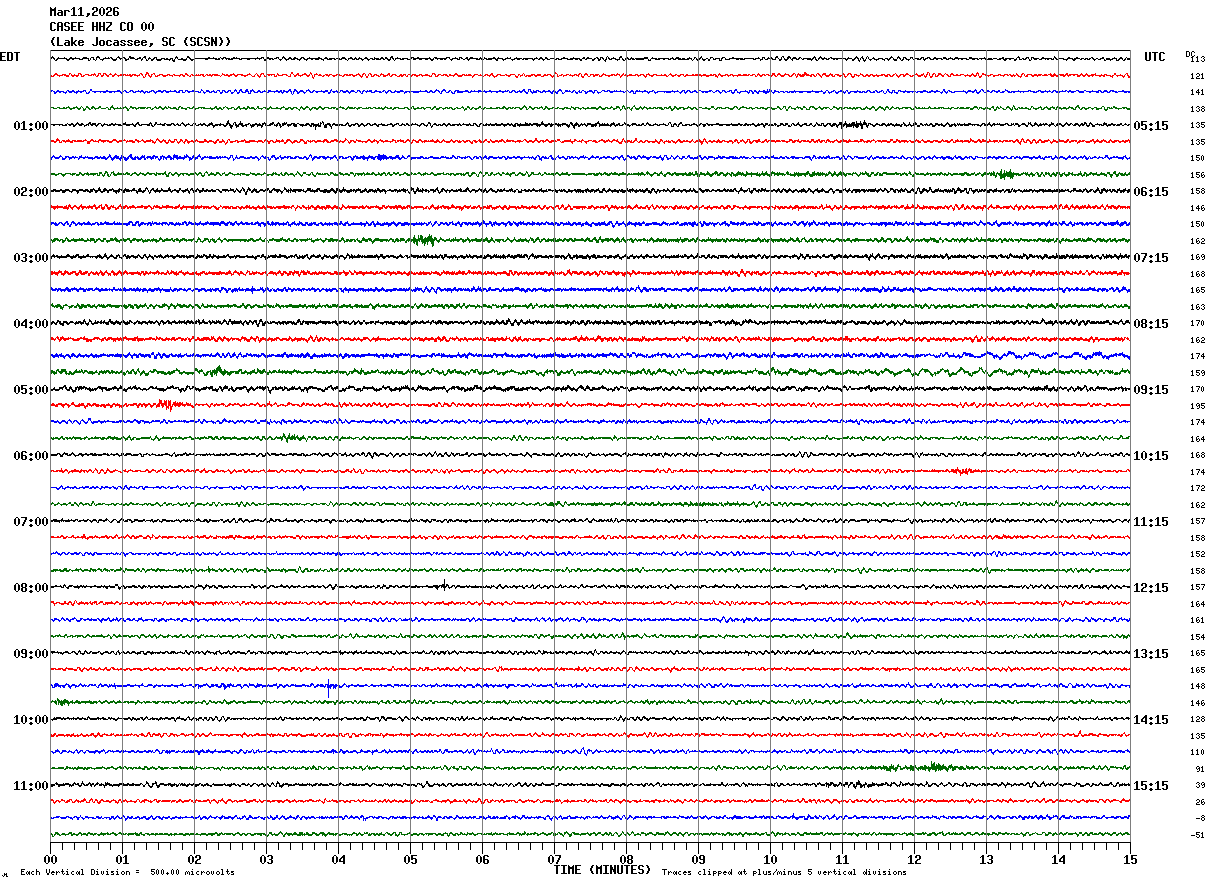Select the 03:00 EDT row label

point(31,258)
